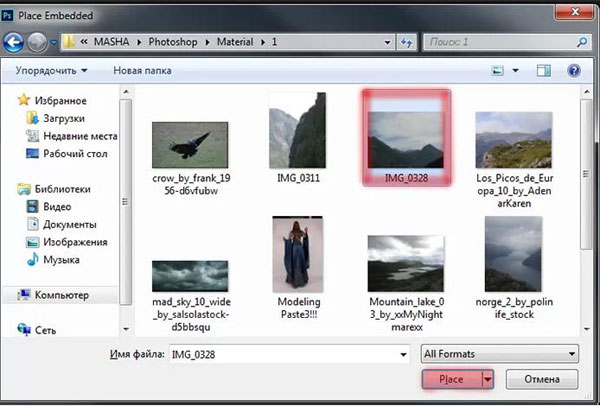Open the All Formats dropdown

point(500,354)
